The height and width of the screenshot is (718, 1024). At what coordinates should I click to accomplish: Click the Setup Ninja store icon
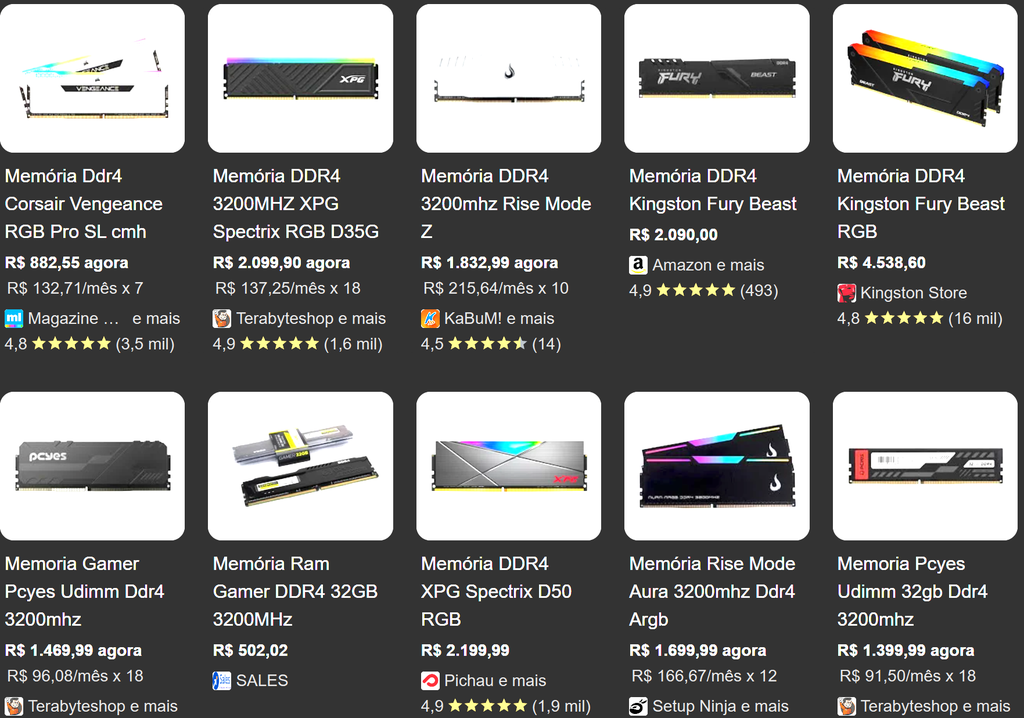pyautogui.click(x=638, y=706)
